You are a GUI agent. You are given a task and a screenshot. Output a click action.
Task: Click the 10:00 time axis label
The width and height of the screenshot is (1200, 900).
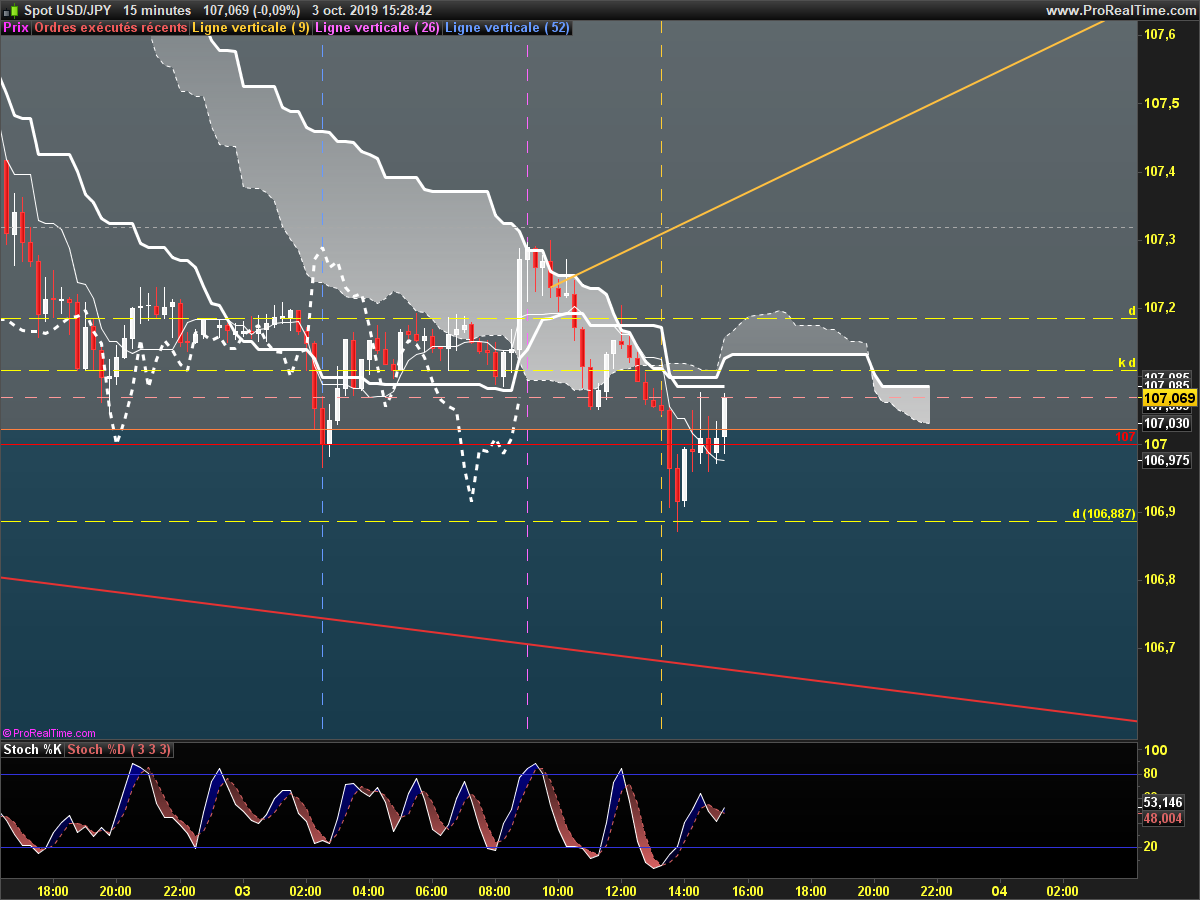[558, 891]
